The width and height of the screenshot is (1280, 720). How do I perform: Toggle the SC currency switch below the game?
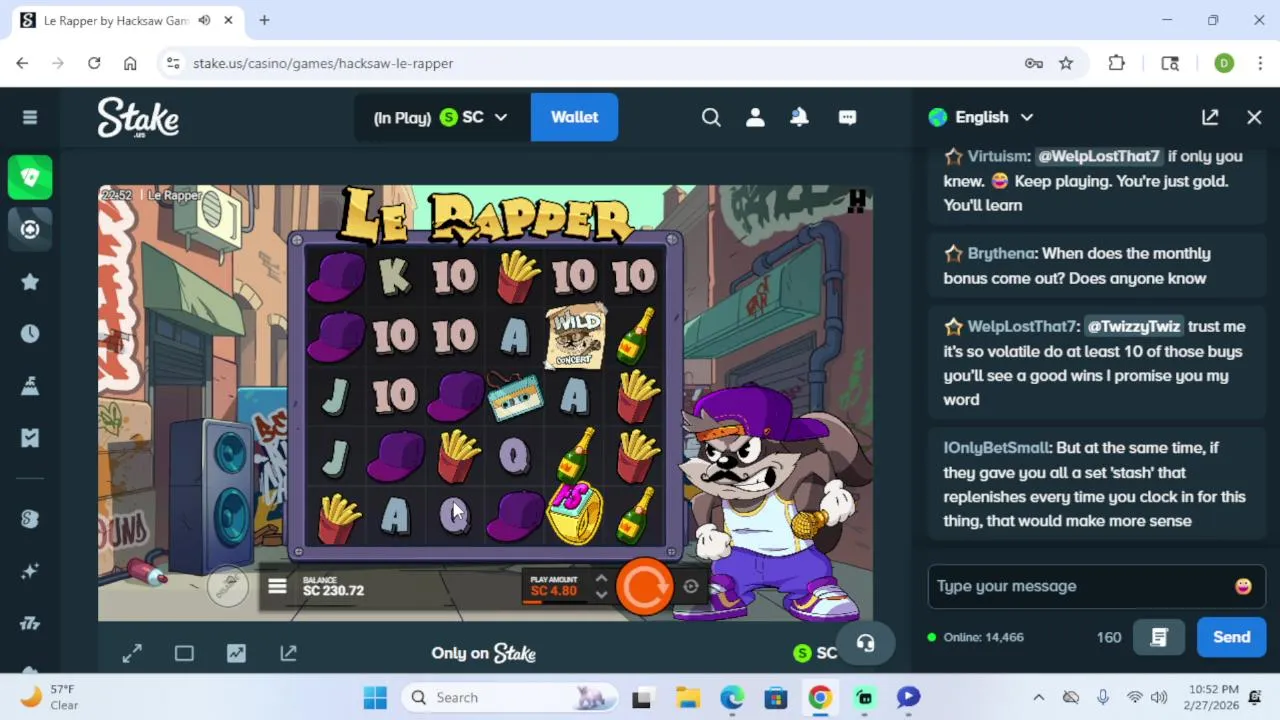[x=815, y=653]
